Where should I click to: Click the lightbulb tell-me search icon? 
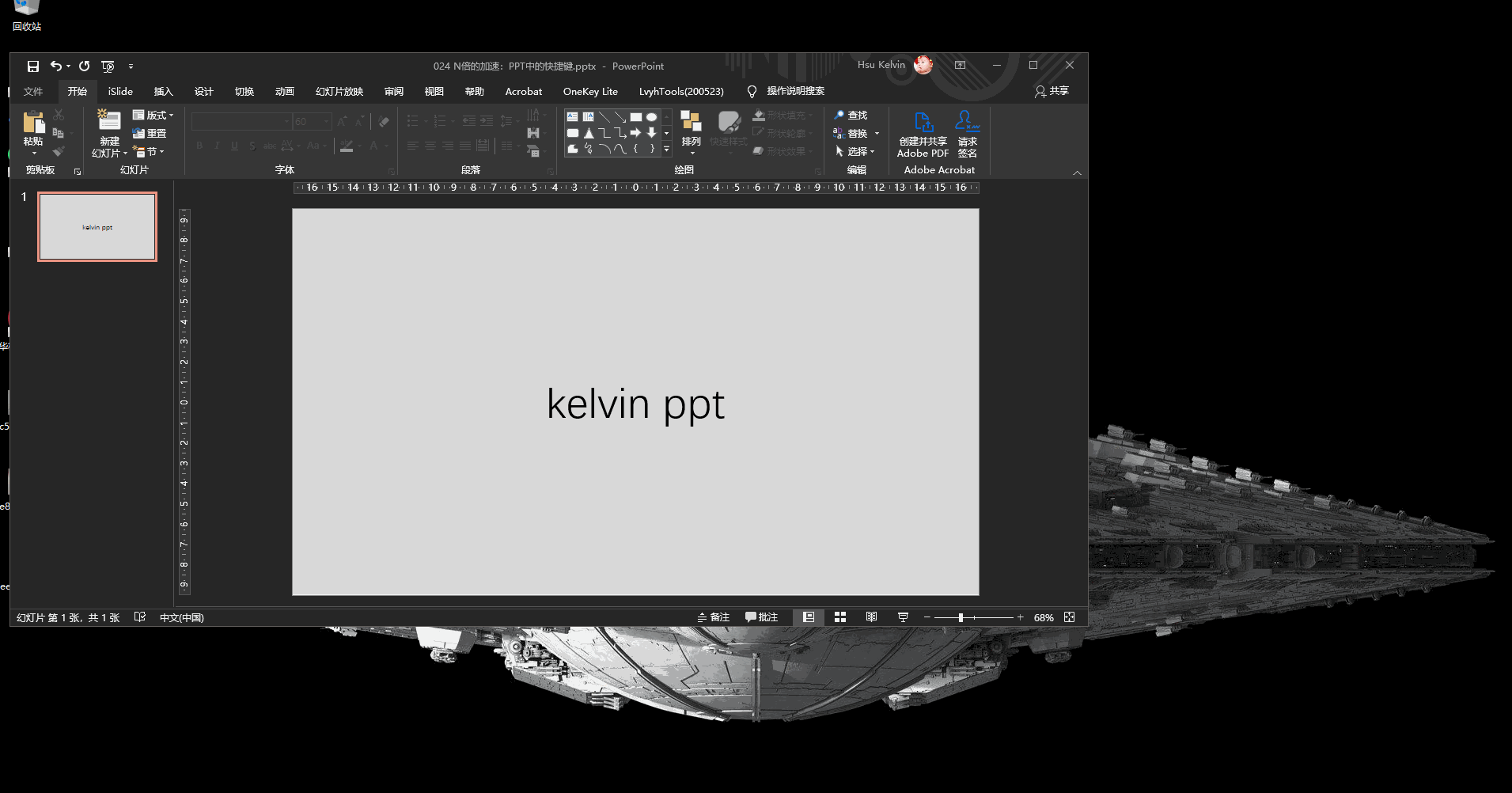[752, 92]
